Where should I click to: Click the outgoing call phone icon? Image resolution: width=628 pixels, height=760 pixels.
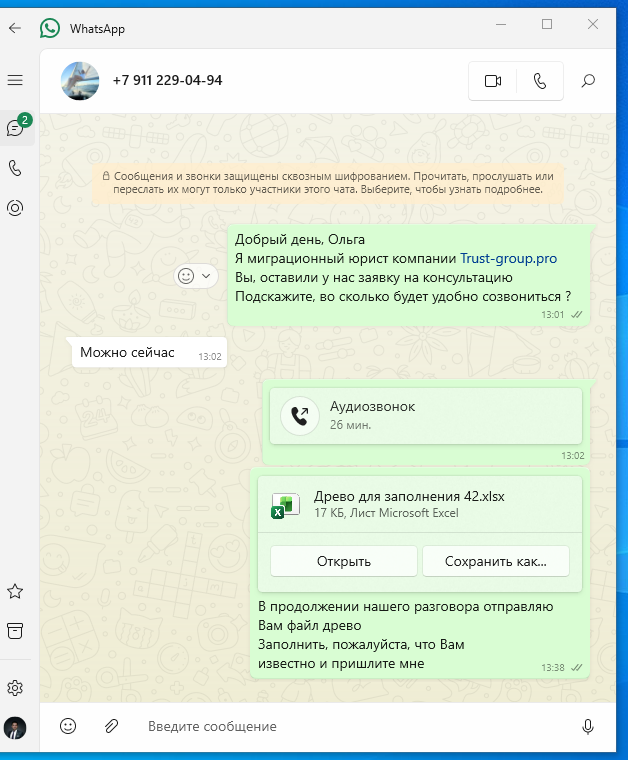tap(300, 416)
